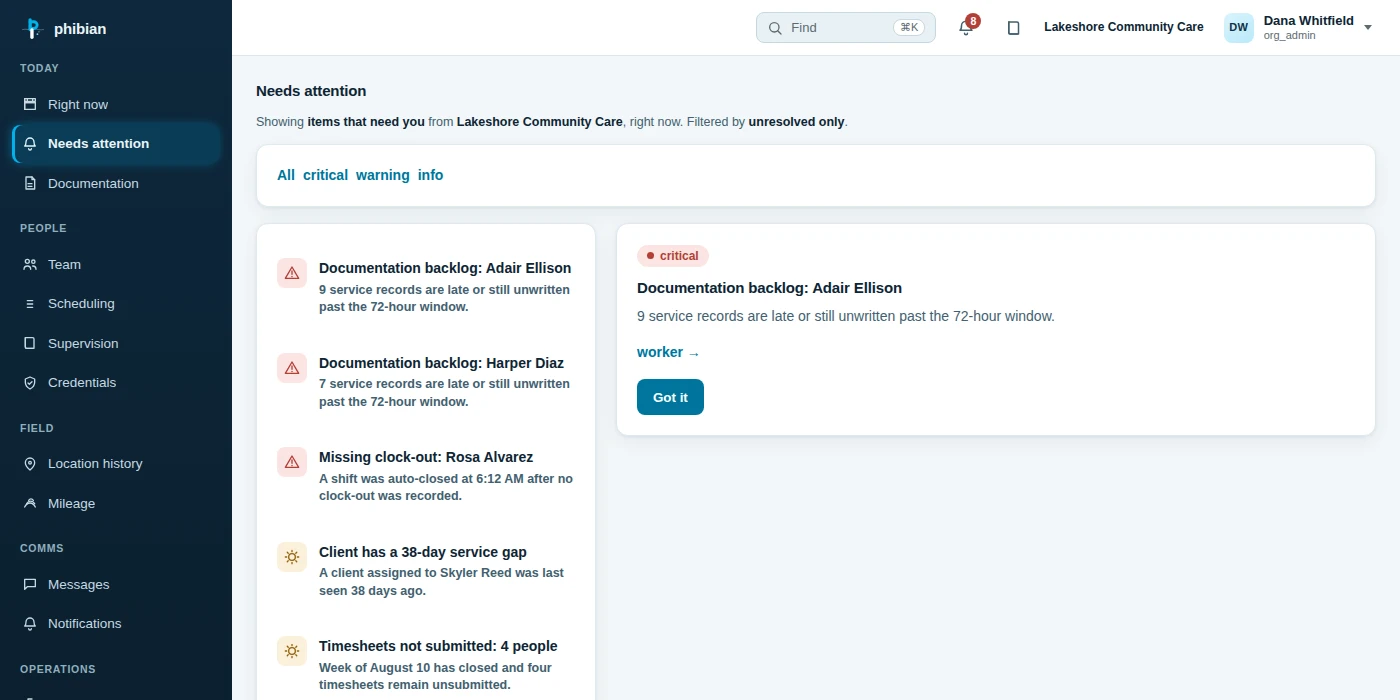The height and width of the screenshot is (700, 1400).
Task: Select Needs attention in sidebar
Action: pyautogui.click(x=116, y=144)
